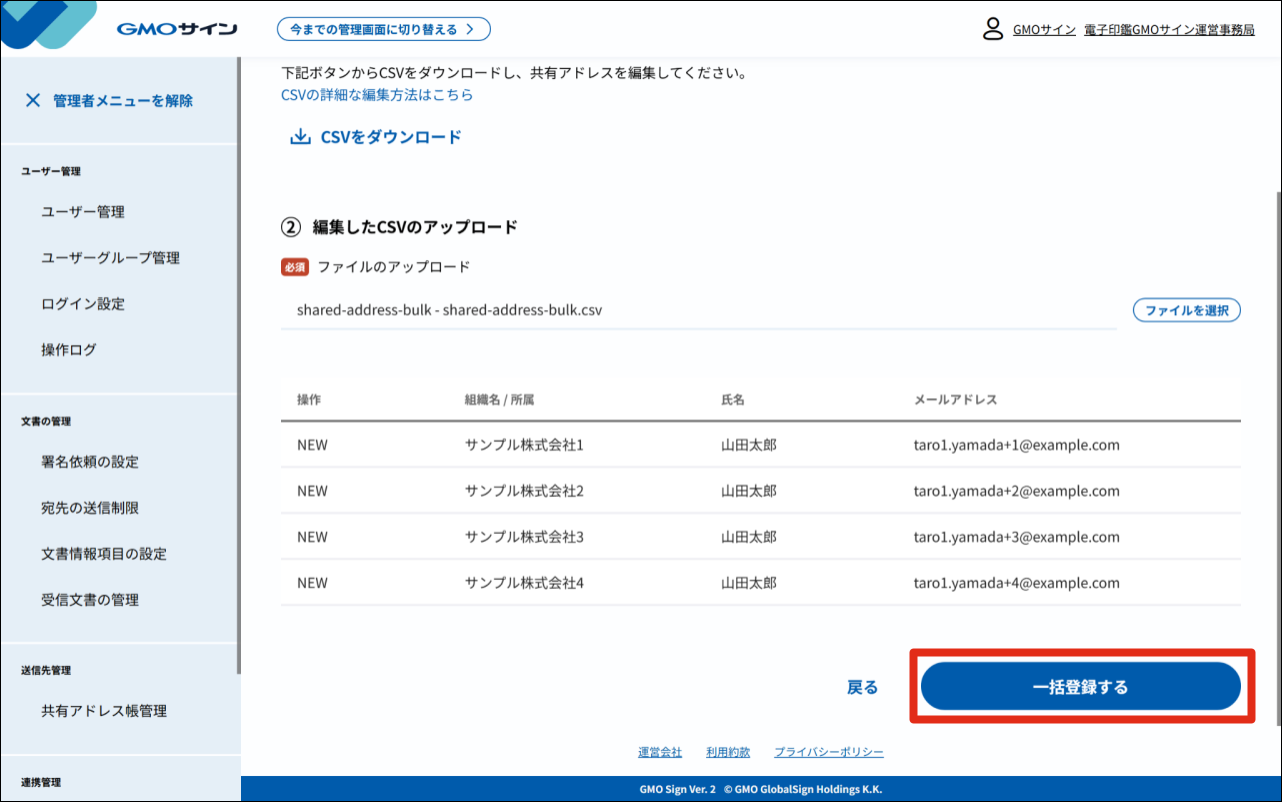
Task: Open the CSV editing instructions link
Action: (x=377, y=95)
